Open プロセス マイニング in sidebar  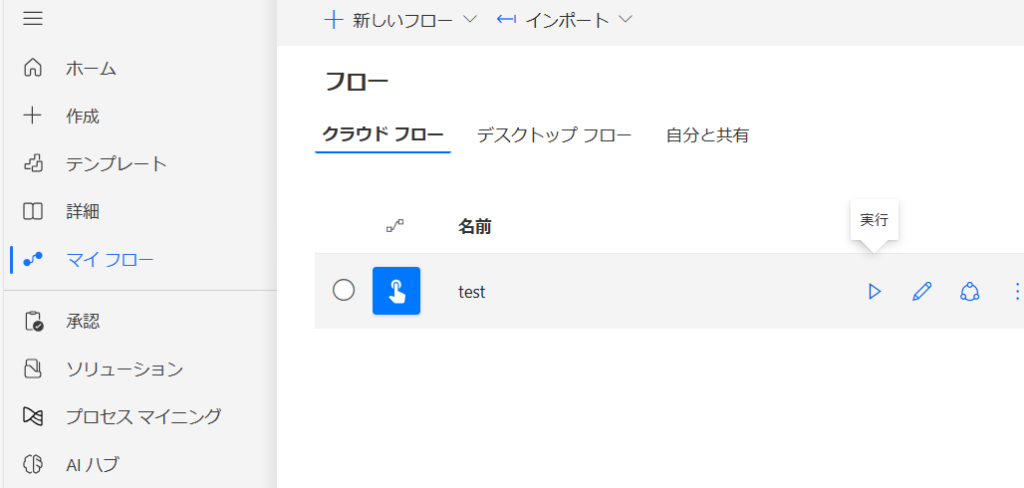click(143, 416)
